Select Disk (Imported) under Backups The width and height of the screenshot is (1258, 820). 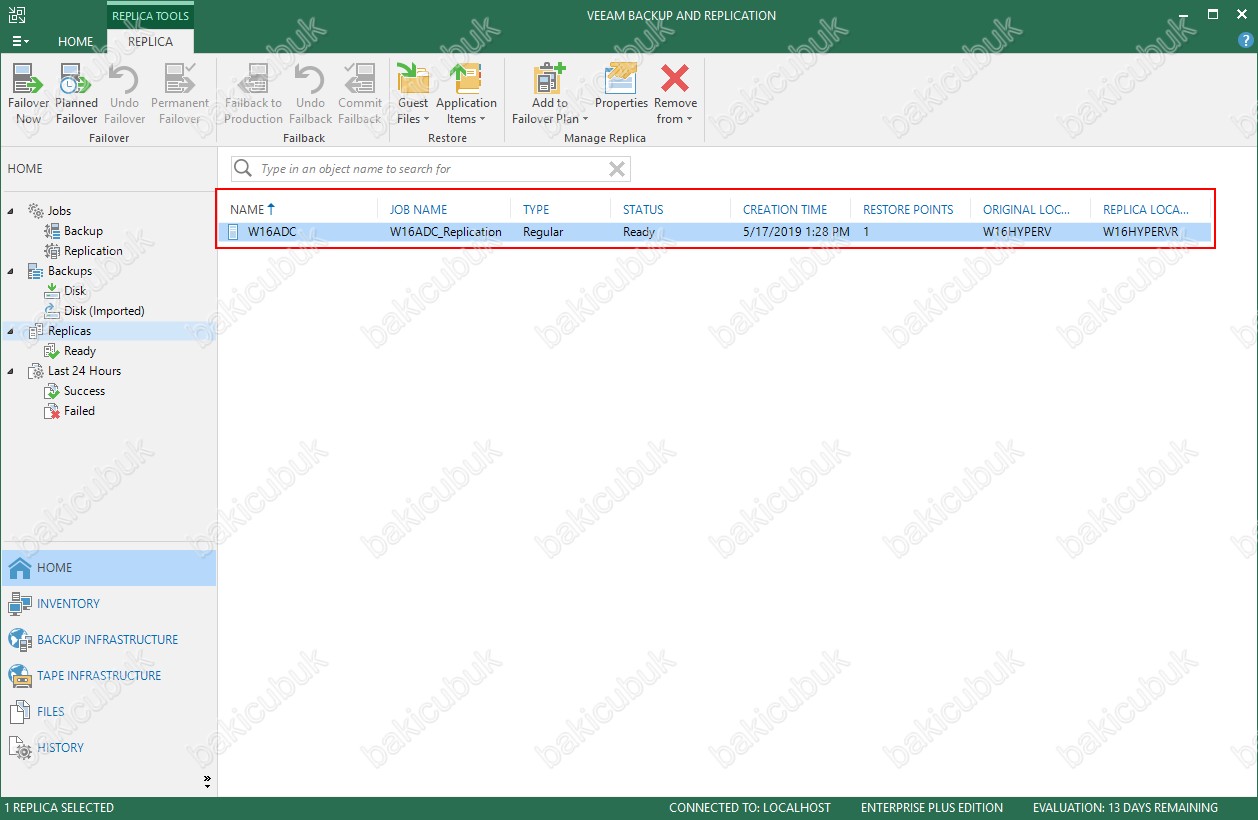104,311
